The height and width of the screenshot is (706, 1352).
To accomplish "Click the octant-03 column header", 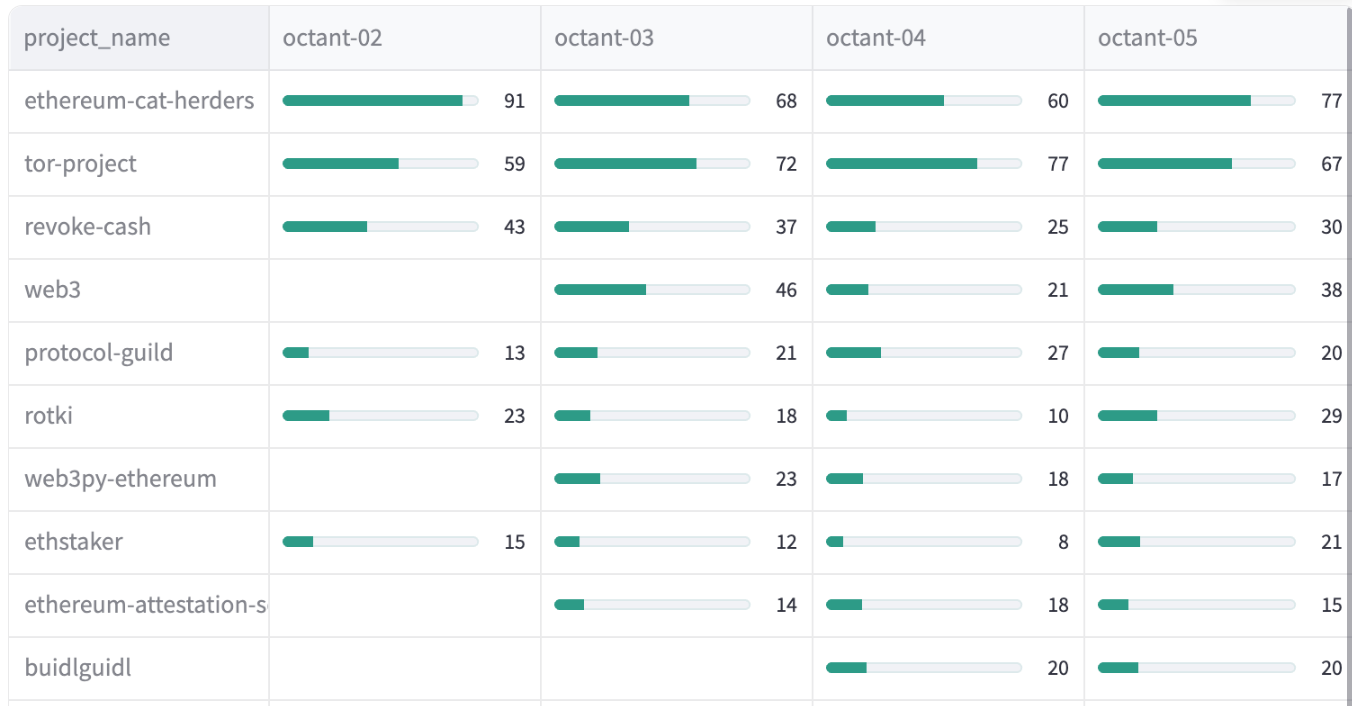I will point(604,39).
